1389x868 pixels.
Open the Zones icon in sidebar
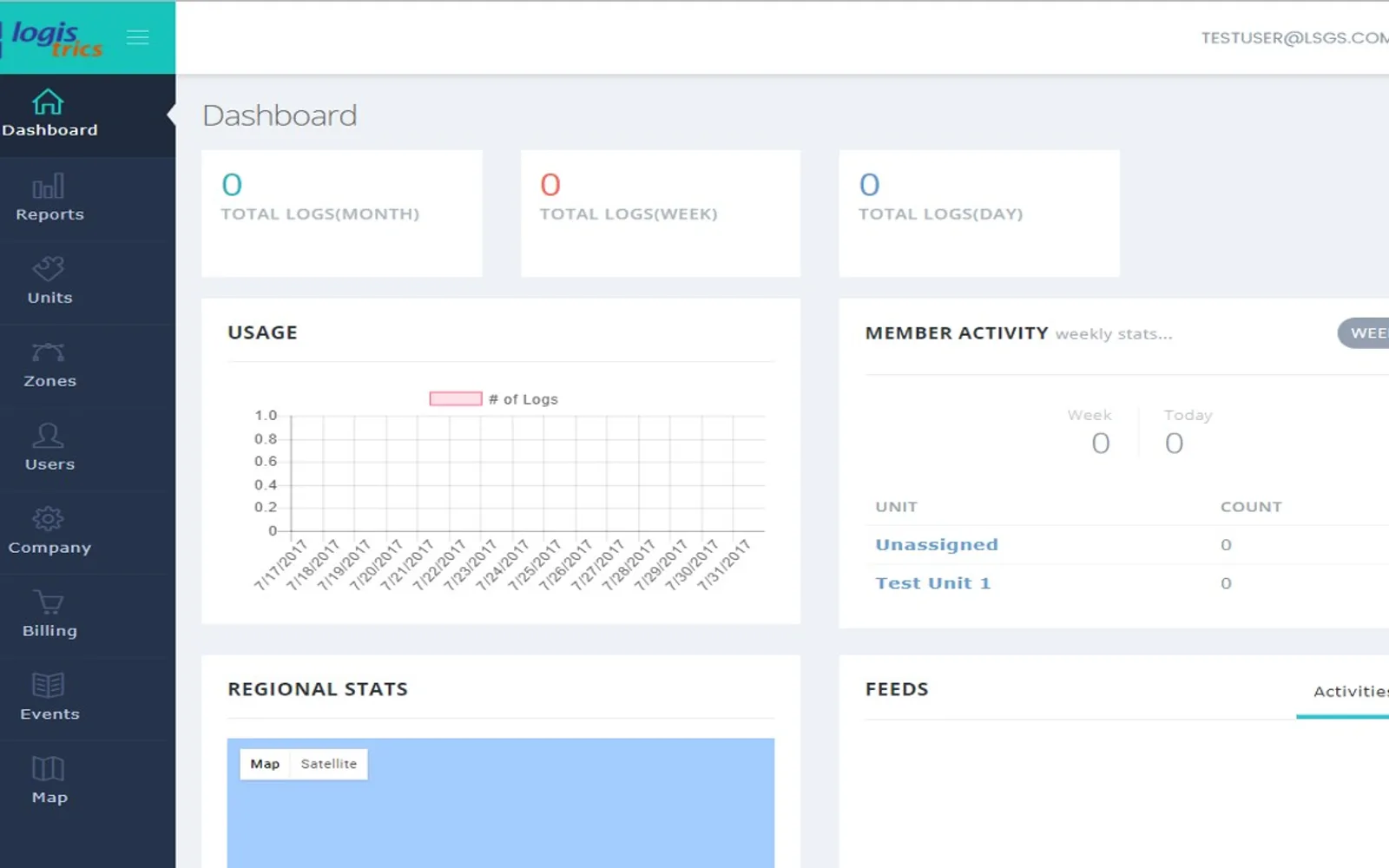(48, 352)
